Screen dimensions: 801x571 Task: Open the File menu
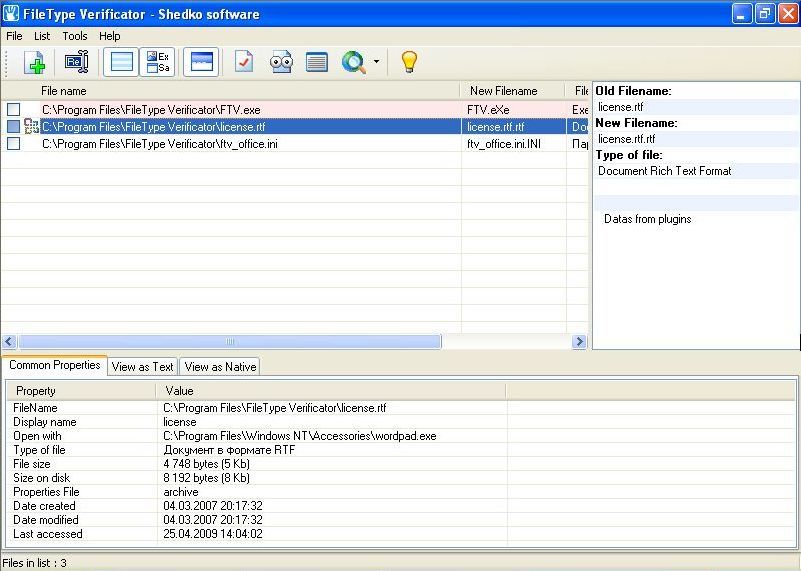pyautogui.click(x=14, y=36)
